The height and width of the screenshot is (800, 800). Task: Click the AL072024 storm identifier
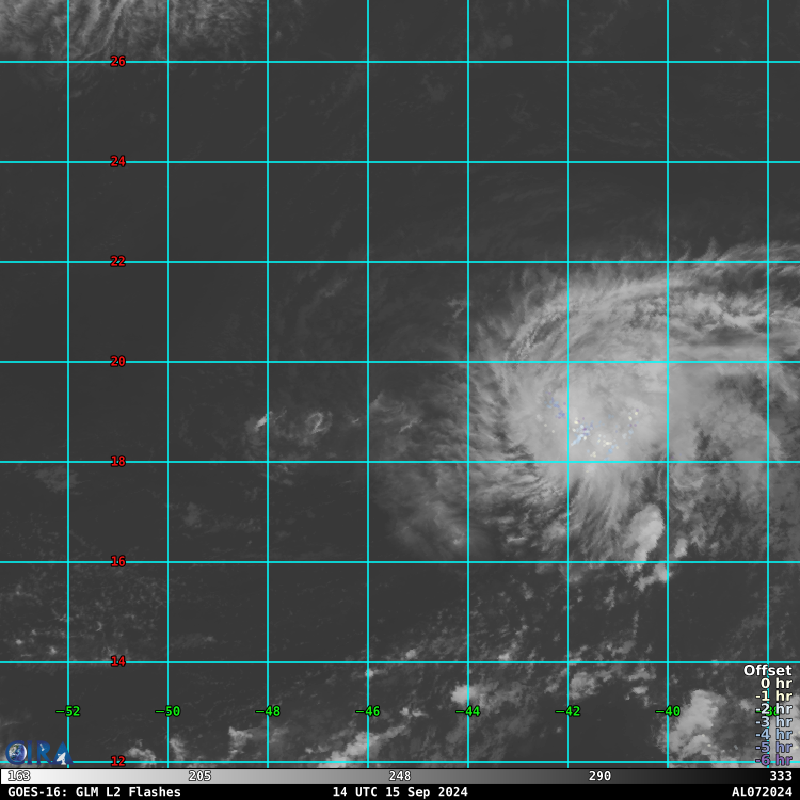click(761, 792)
